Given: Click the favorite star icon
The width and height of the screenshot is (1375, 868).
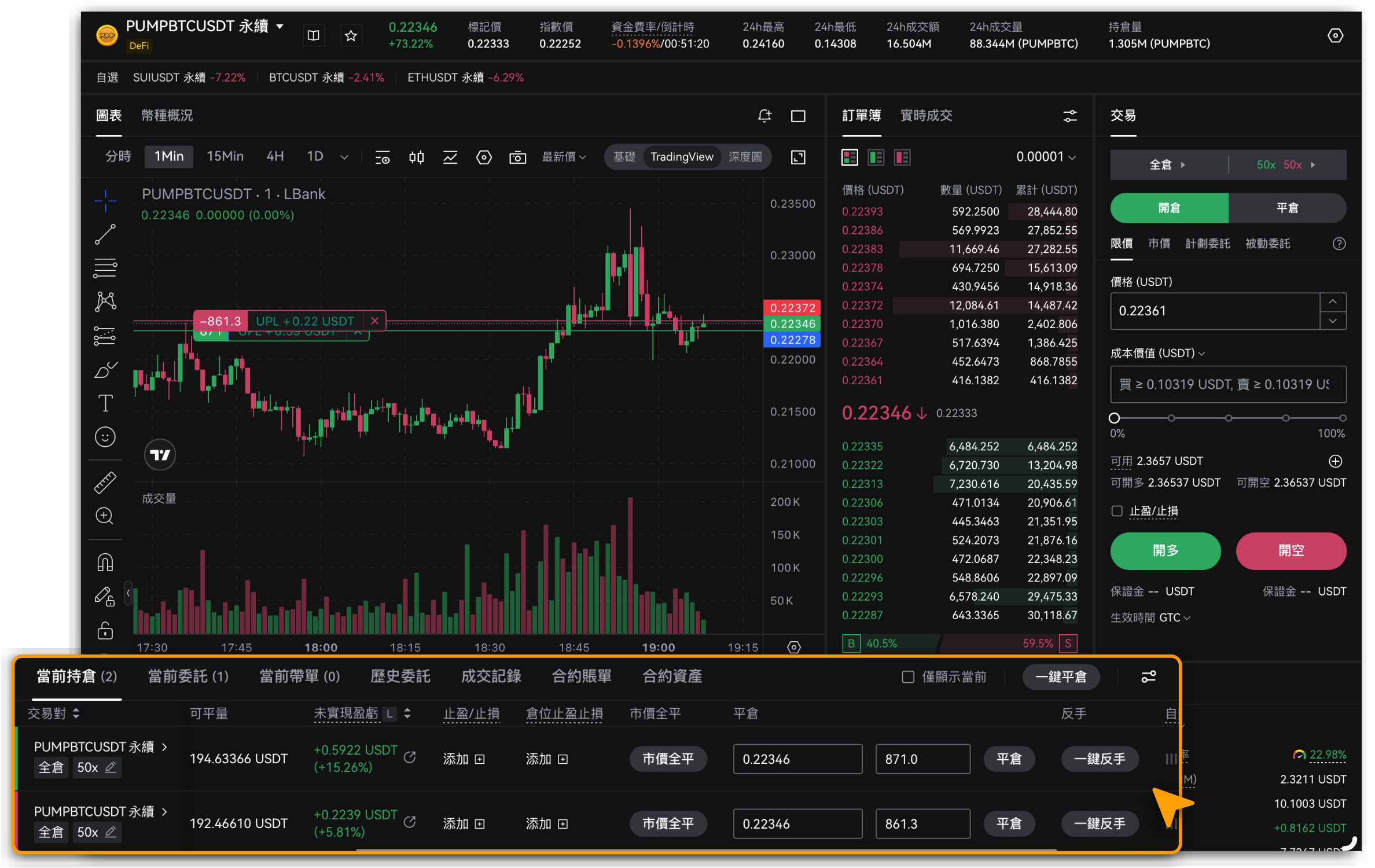Looking at the screenshot, I should 351,36.
